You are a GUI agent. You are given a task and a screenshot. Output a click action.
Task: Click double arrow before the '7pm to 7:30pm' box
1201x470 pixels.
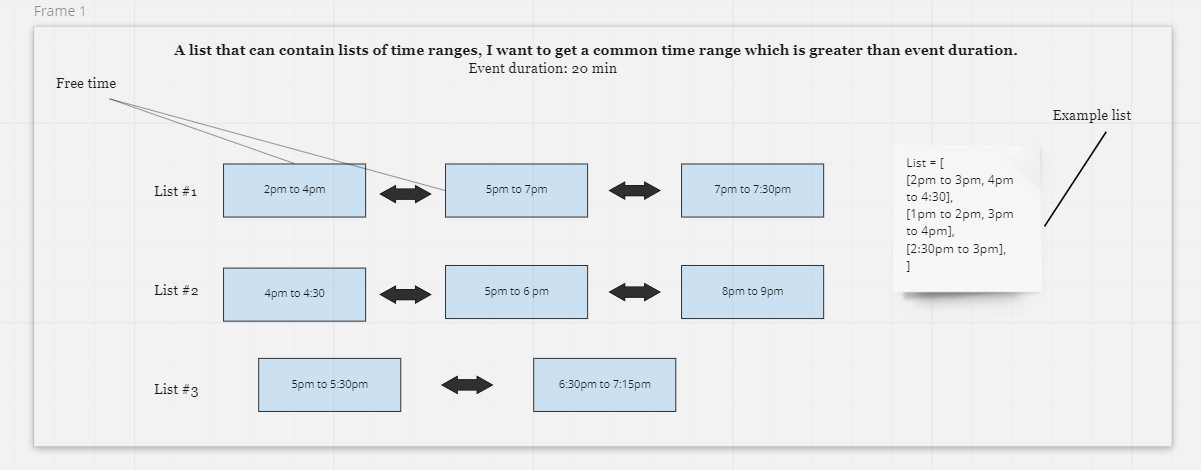pos(635,190)
